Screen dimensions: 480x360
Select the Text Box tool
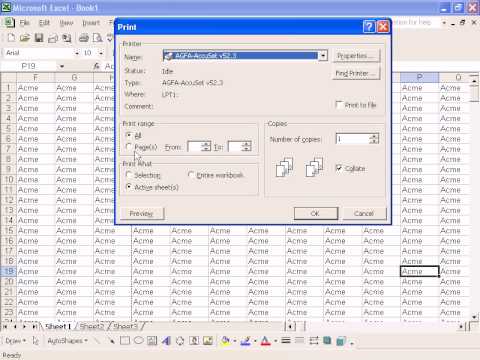coord(152,341)
